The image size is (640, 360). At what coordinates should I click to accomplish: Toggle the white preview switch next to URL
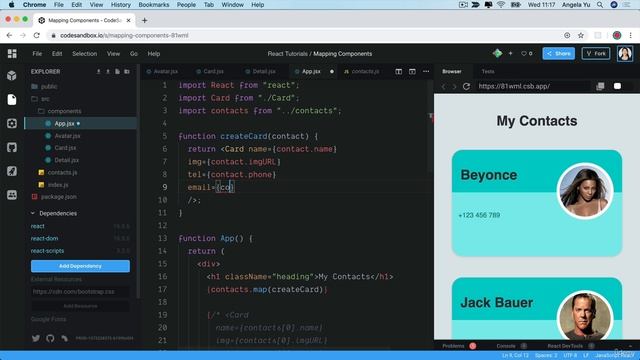[x=617, y=86]
